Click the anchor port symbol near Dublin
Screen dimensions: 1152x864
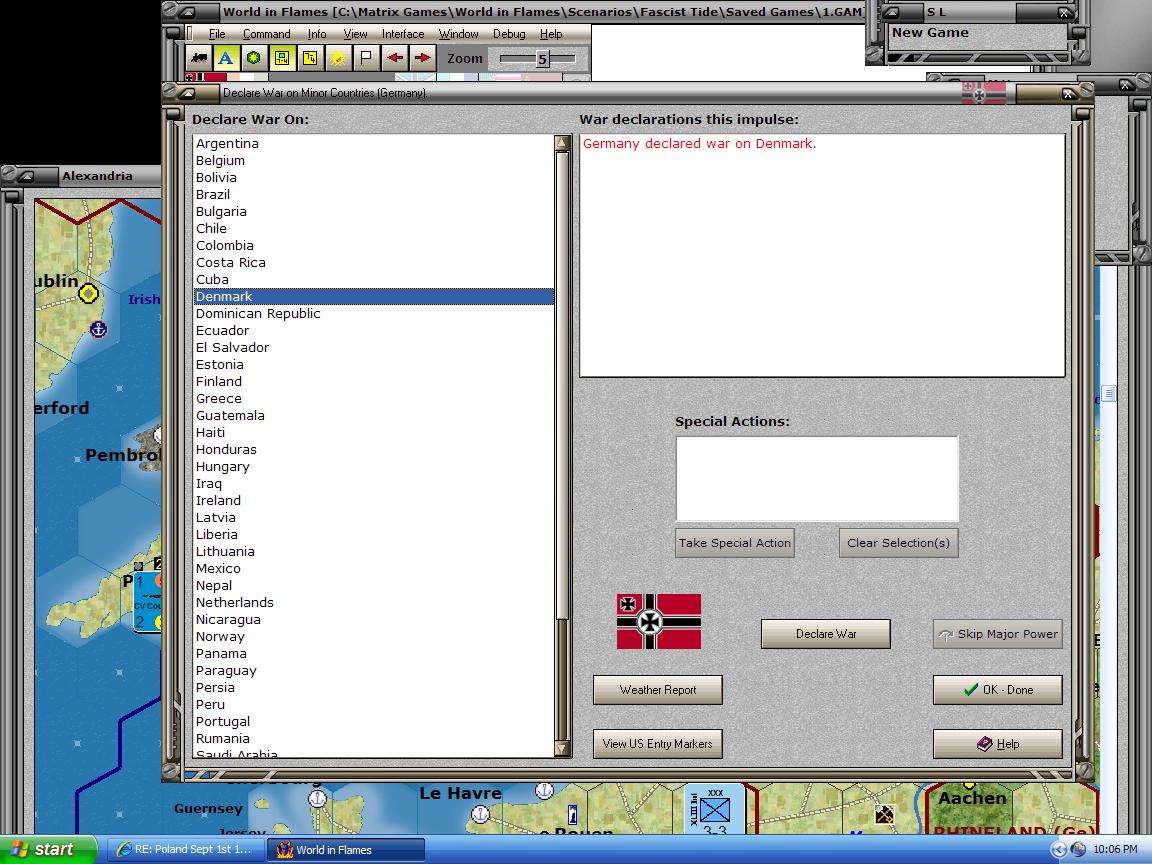(98, 329)
